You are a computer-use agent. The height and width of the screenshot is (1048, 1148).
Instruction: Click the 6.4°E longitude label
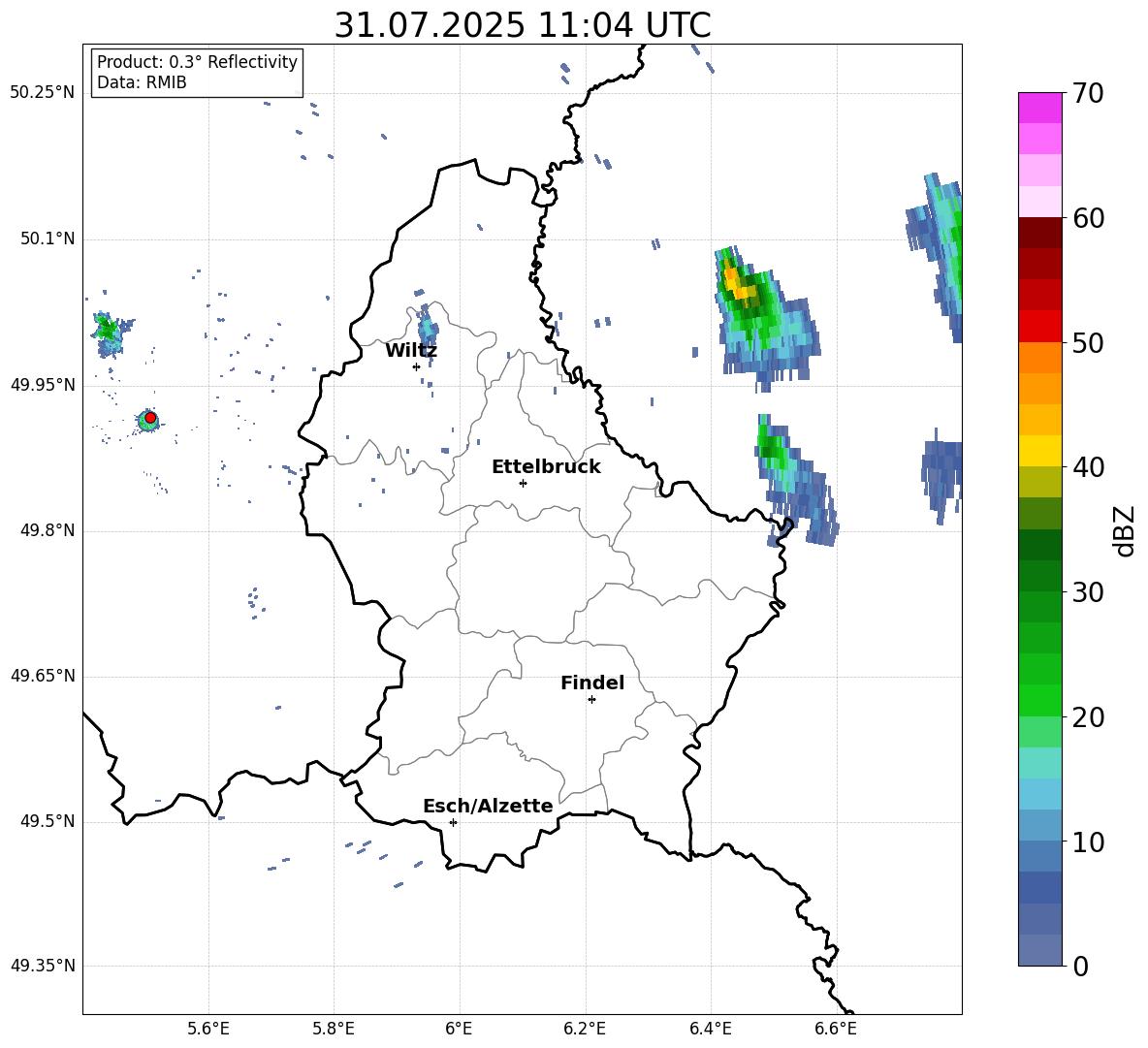(710, 1029)
